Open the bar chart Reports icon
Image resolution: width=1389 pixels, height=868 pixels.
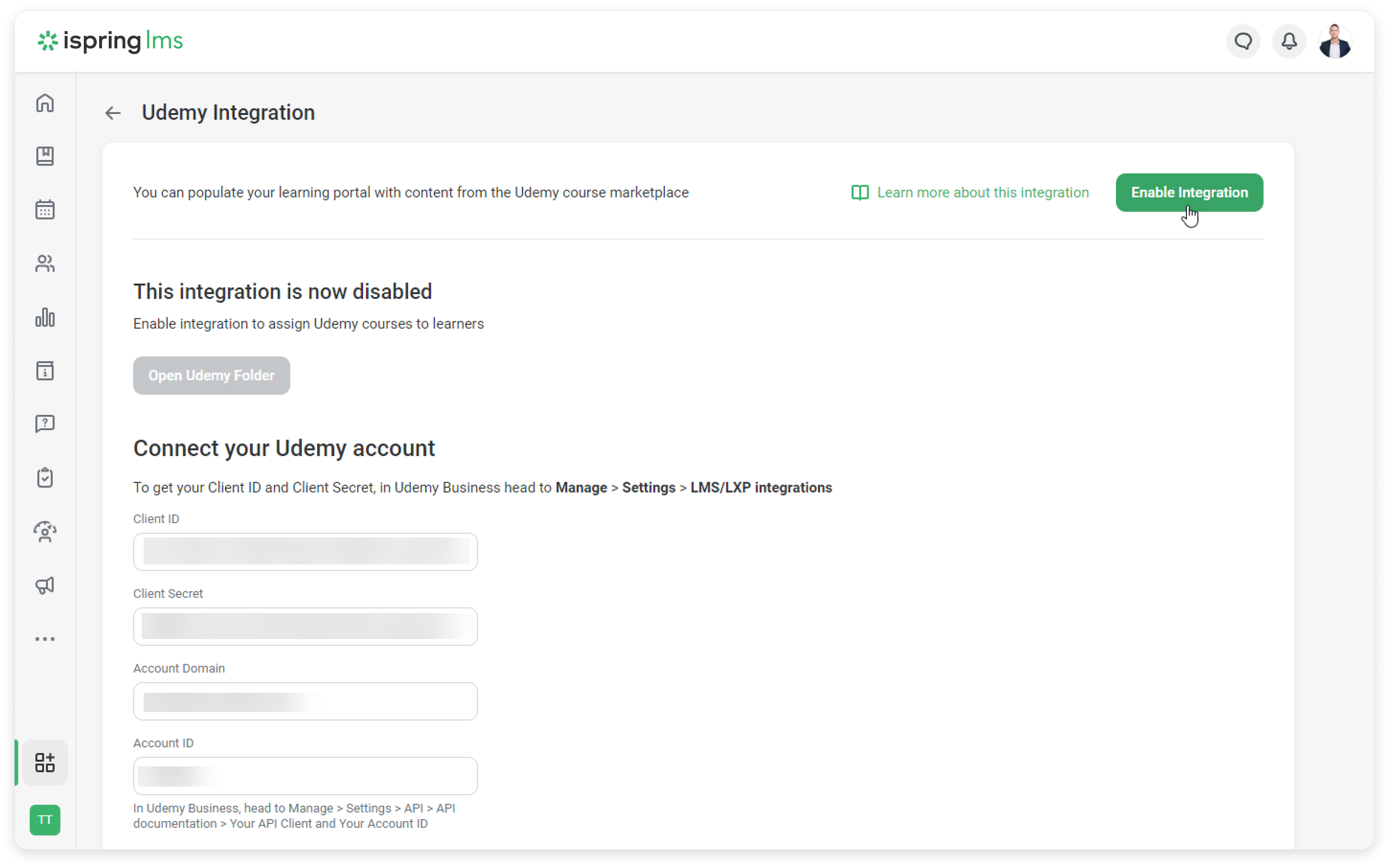click(45, 317)
